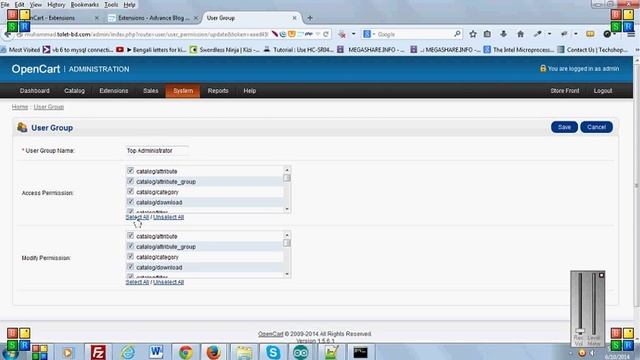
Task: Open the Most Visited bookmarks folder
Action: (x=20, y=50)
